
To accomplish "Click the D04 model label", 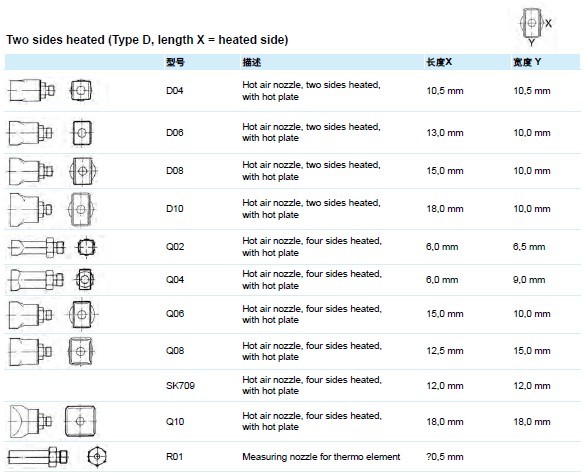I will [x=175, y=90].
